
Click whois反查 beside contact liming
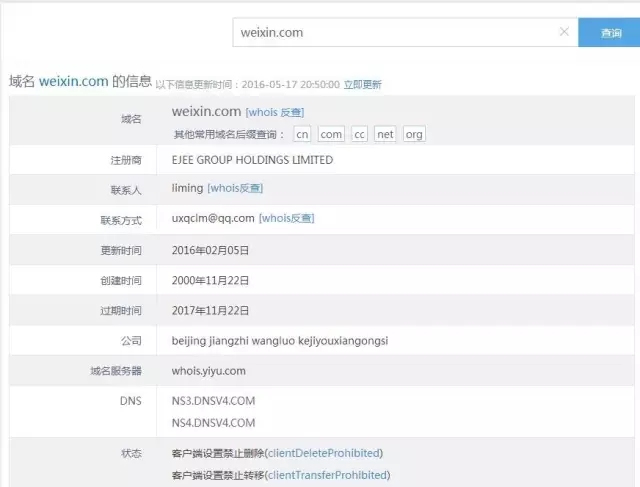[x=235, y=188]
